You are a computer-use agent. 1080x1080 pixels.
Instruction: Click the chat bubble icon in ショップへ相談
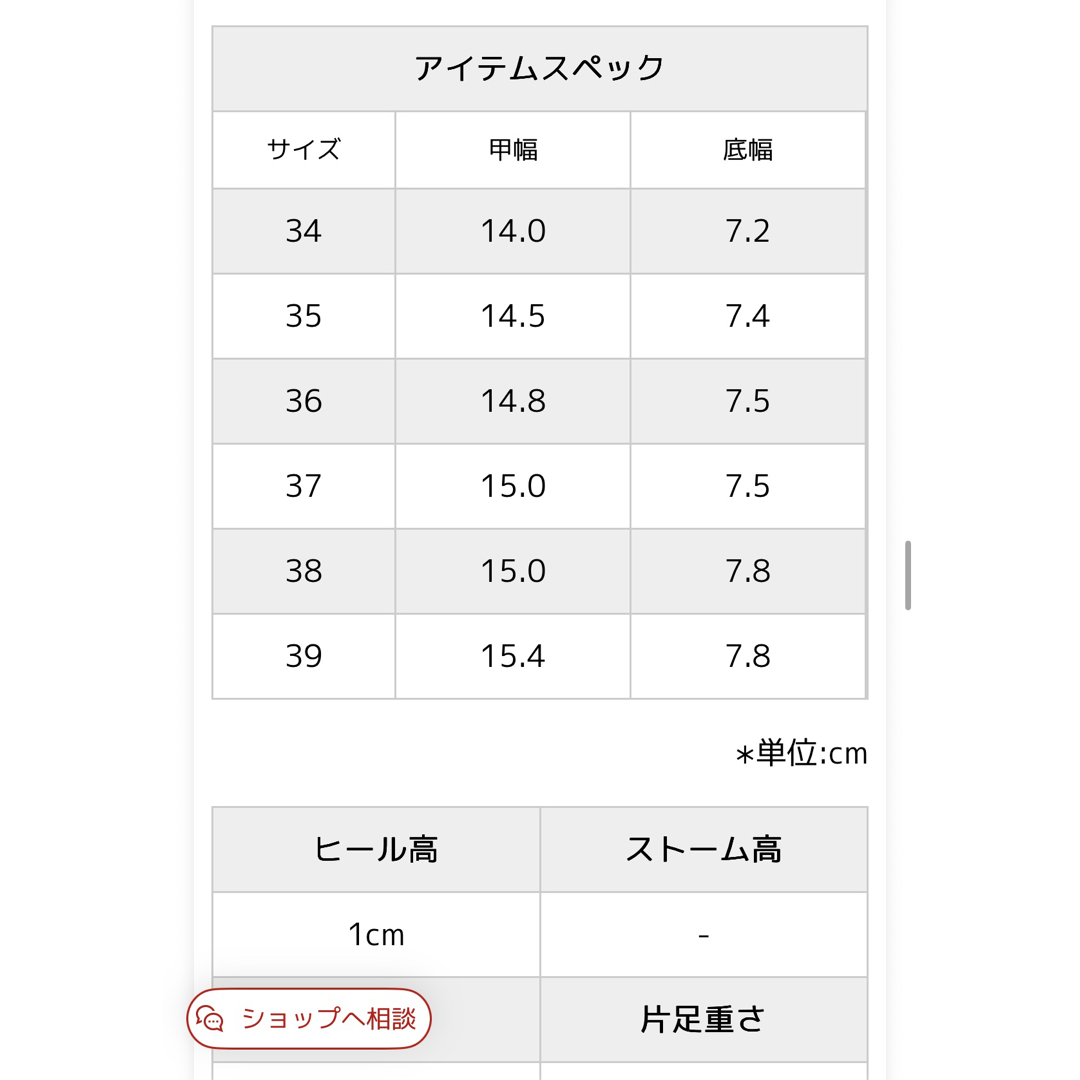[209, 1019]
